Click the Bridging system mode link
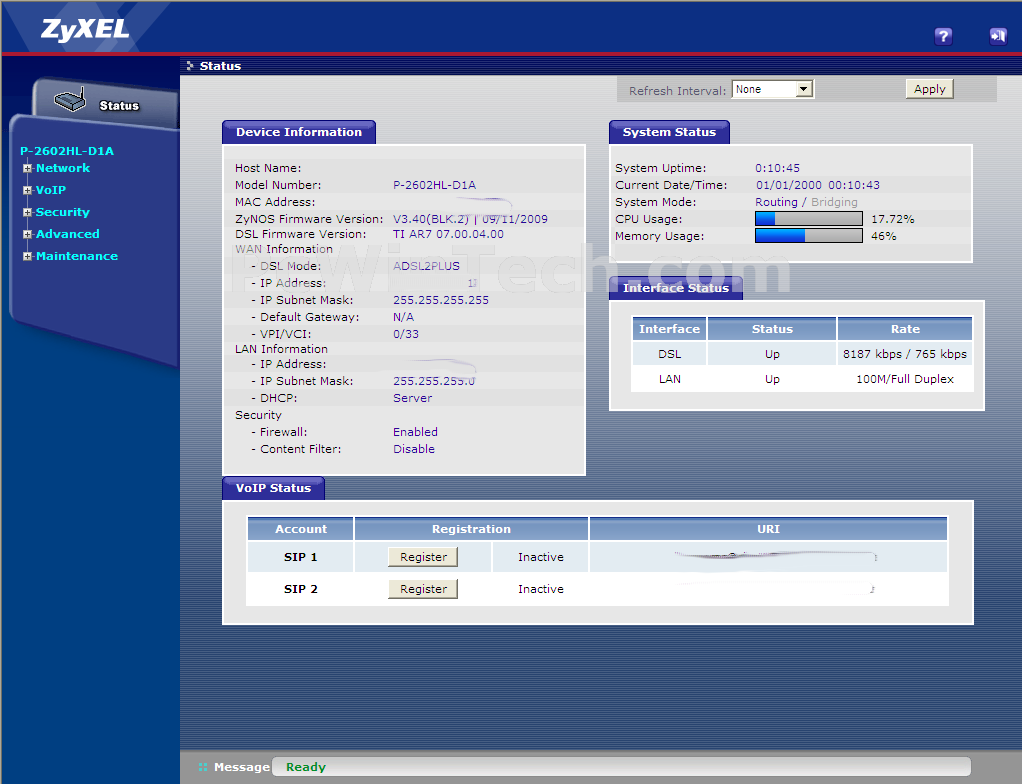The width and height of the screenshot is (1022, 784). coord(834,202)
